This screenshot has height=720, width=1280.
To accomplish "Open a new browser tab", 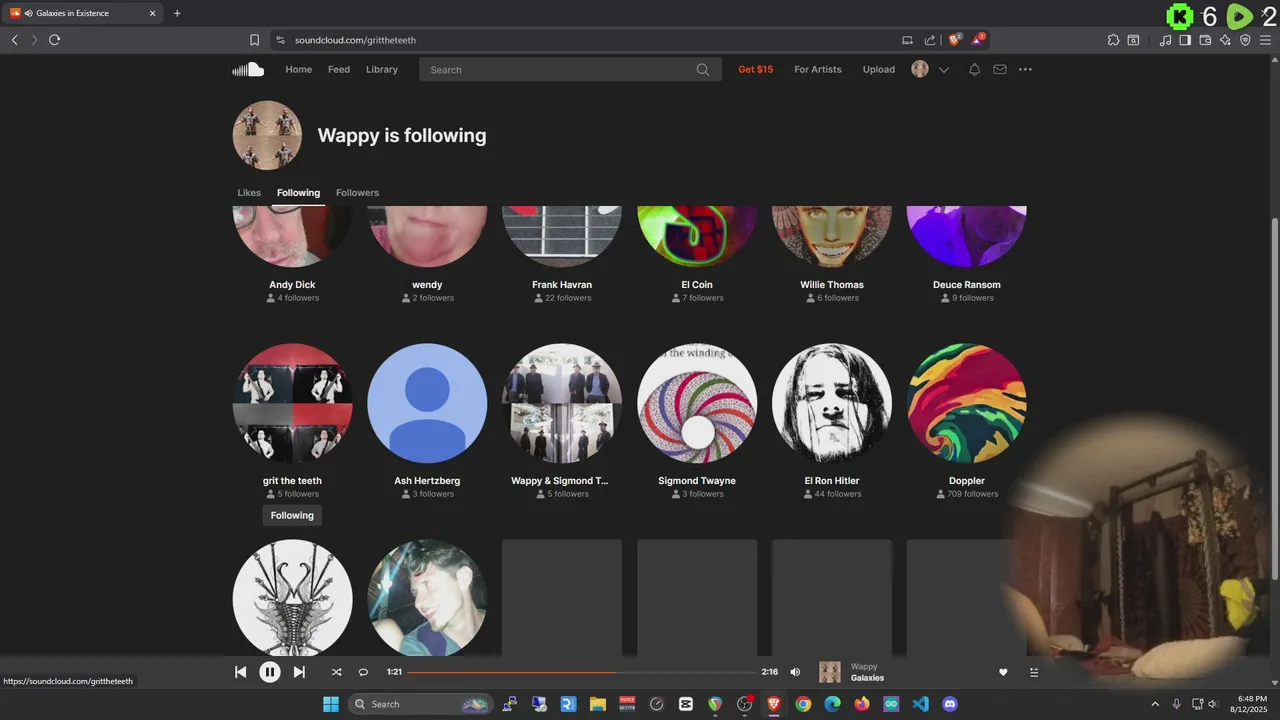I will [177, 14].
